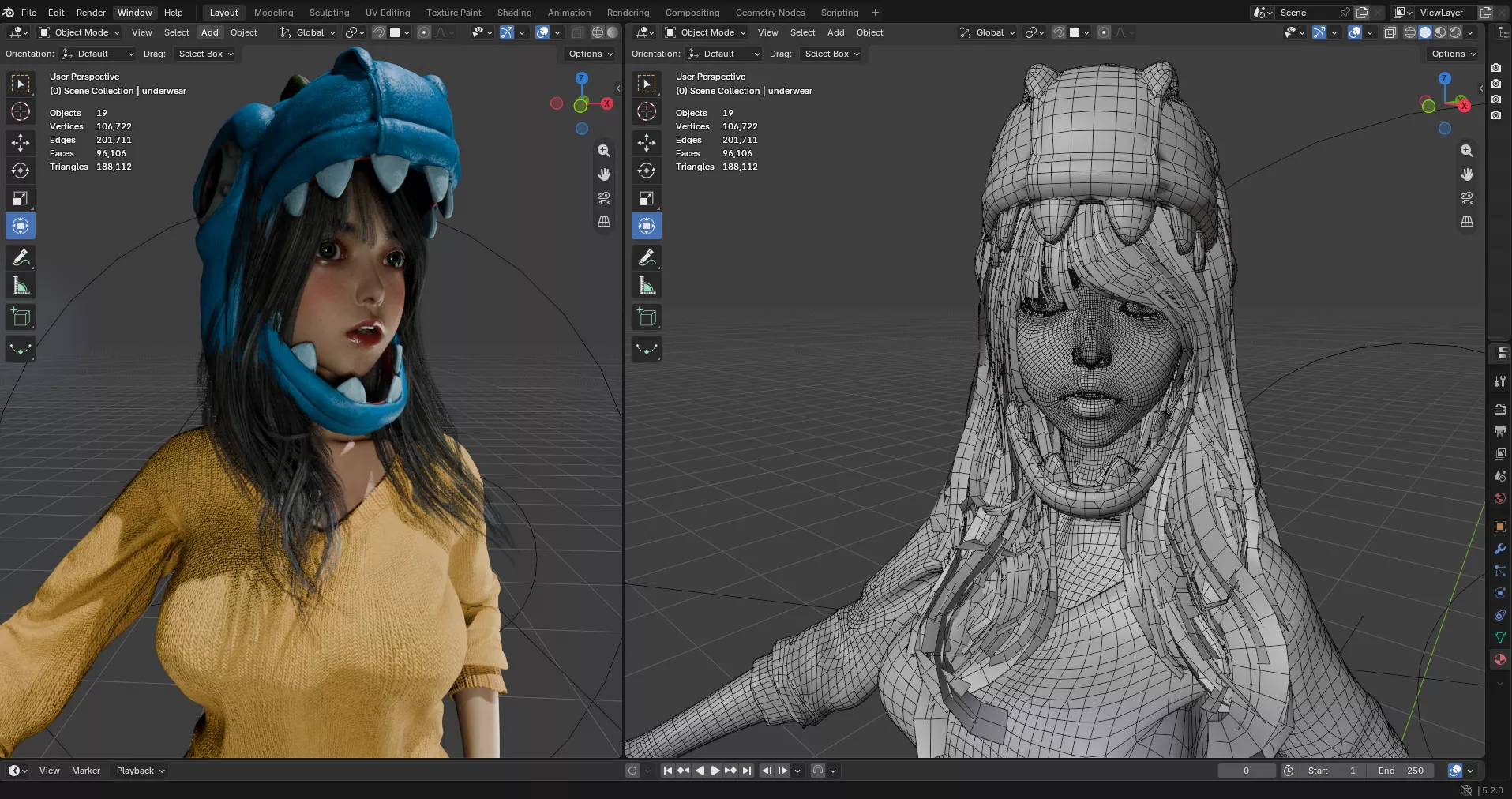The width and height of the screenshot is (1512, 799).
Task: Open the Tool properties tab
Action: coord(1499,381)
